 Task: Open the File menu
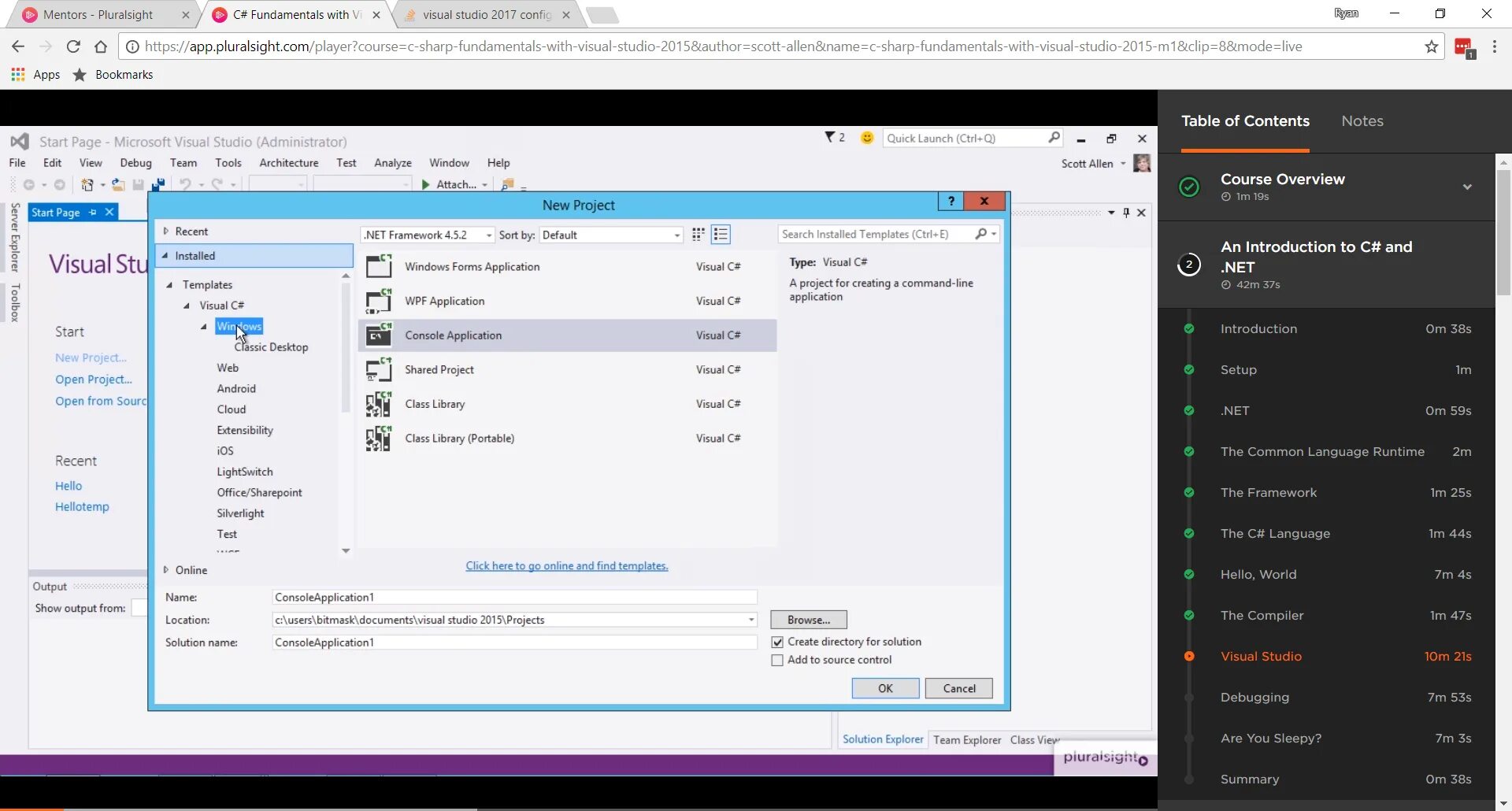tap(17, 163)
